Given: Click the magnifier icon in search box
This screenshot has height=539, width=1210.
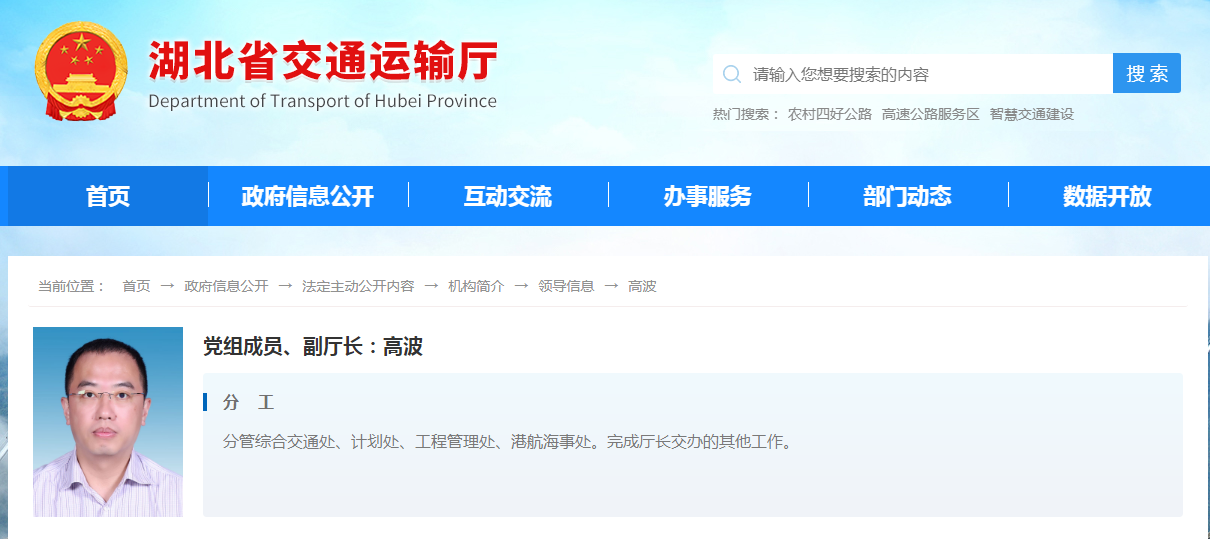Looking at the screenshot, I should (732, 74).
